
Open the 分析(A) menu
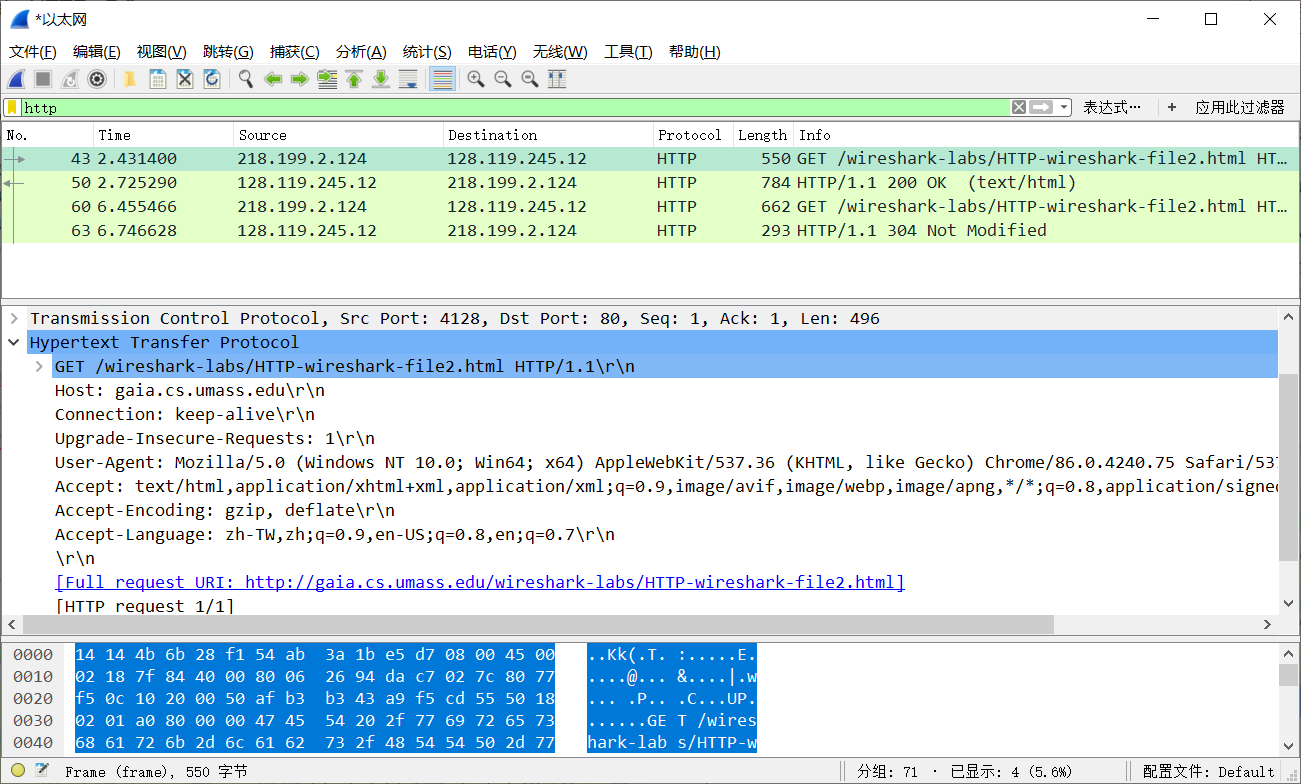361,52
